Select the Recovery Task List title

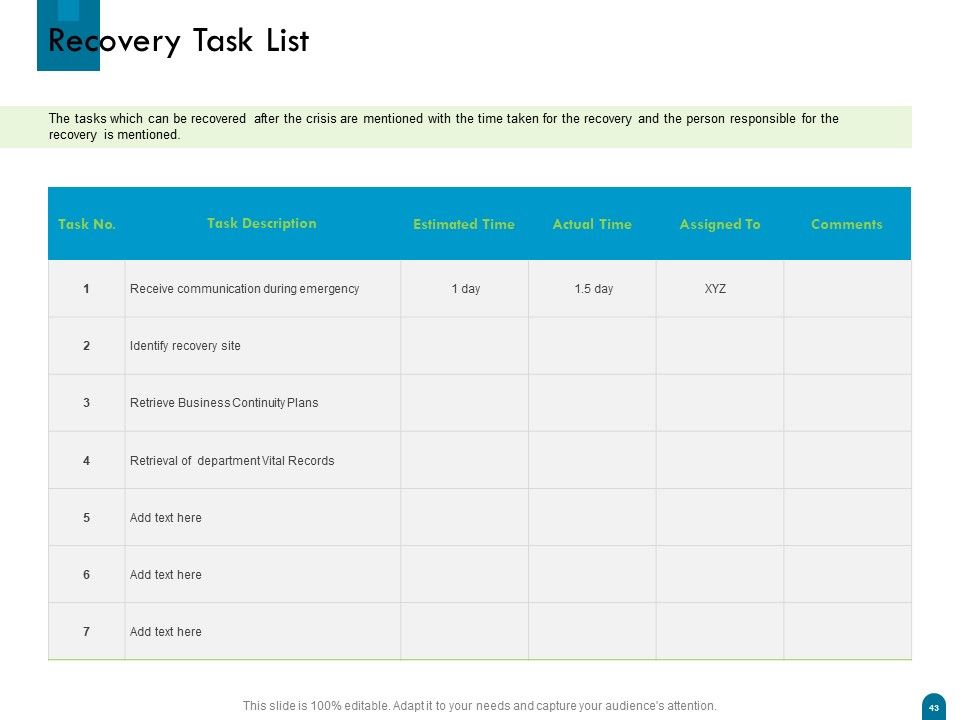coord(179,41)
